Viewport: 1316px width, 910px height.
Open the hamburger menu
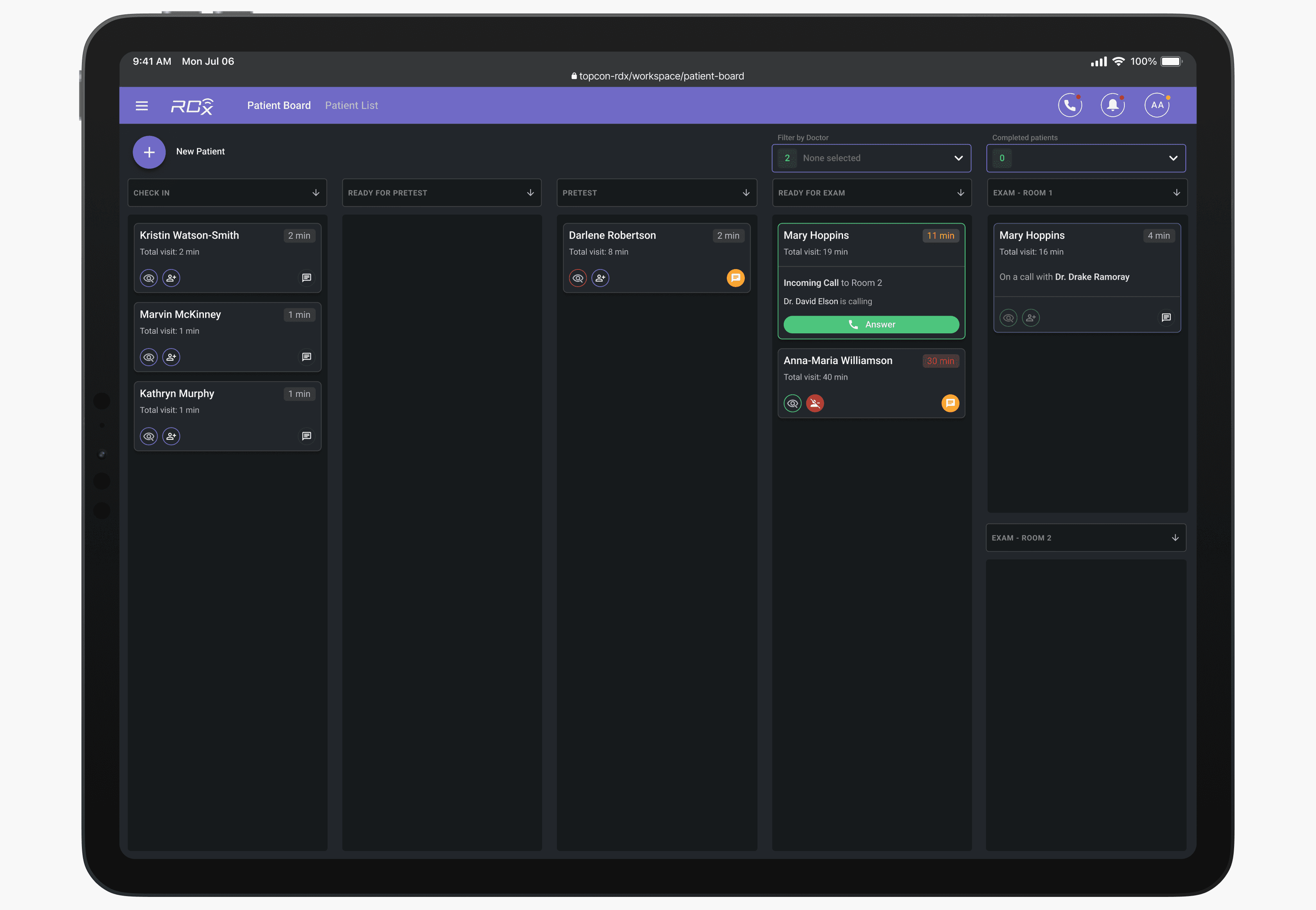tap(142, 106)
